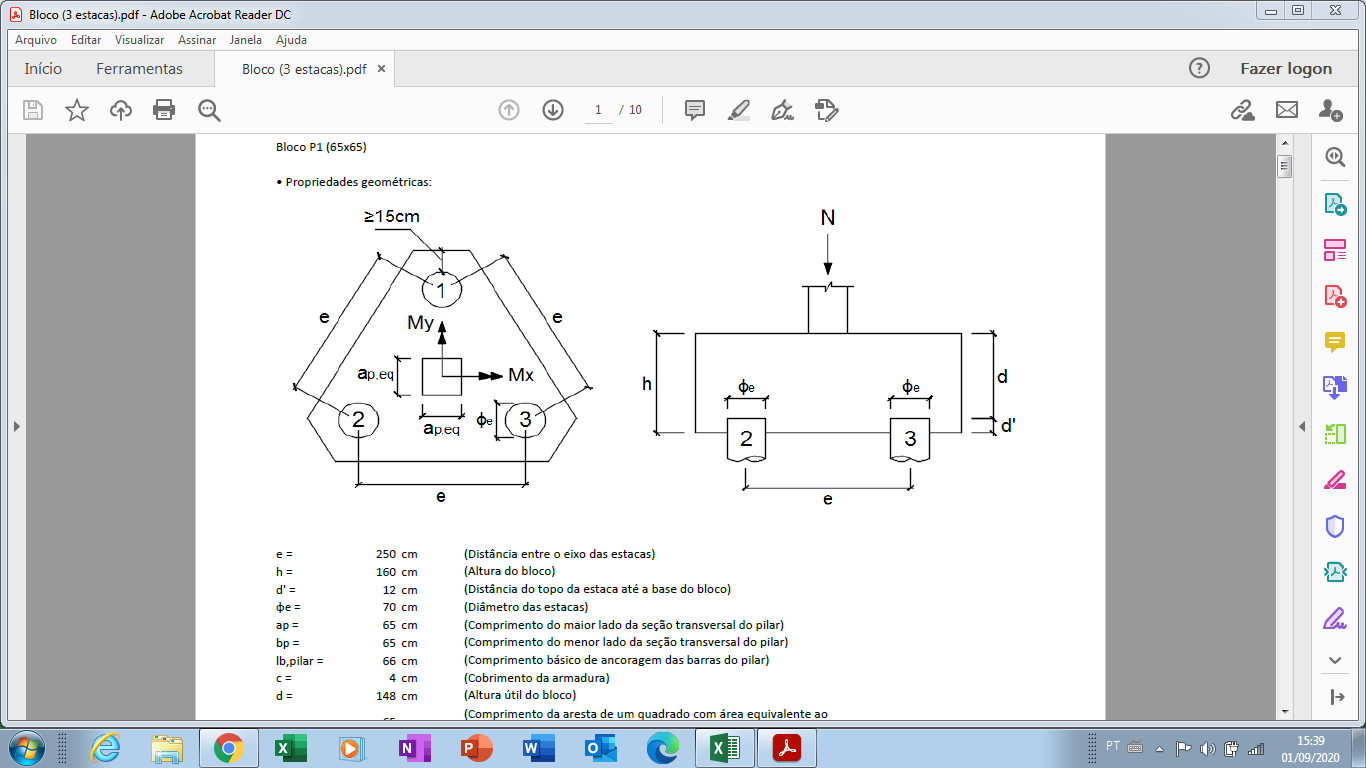Collapse the right tools pane arrow-bar button
The image size is (1366, 768).
1335,697
